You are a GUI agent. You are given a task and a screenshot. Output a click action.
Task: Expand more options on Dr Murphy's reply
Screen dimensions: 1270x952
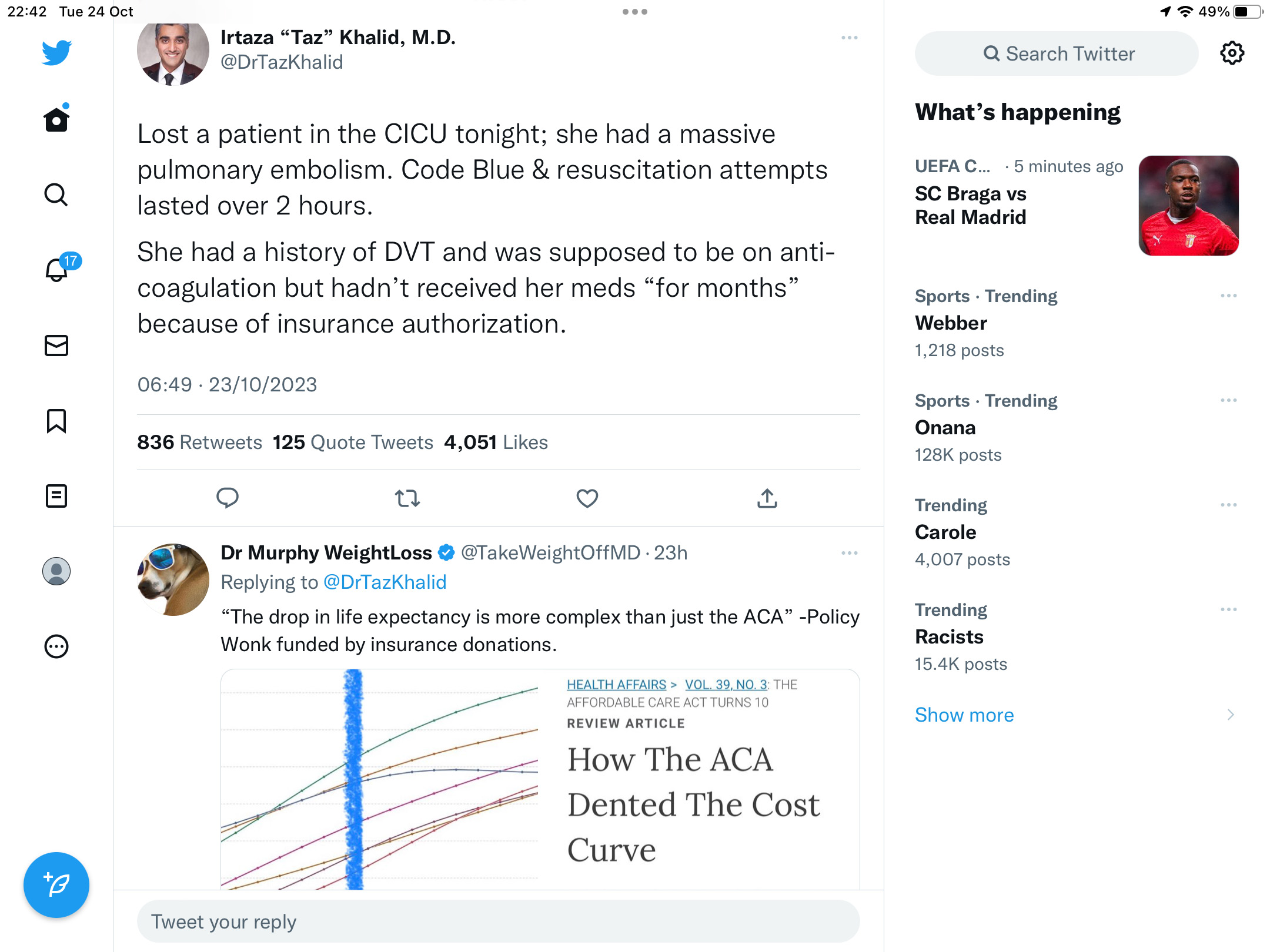[849, 553]
